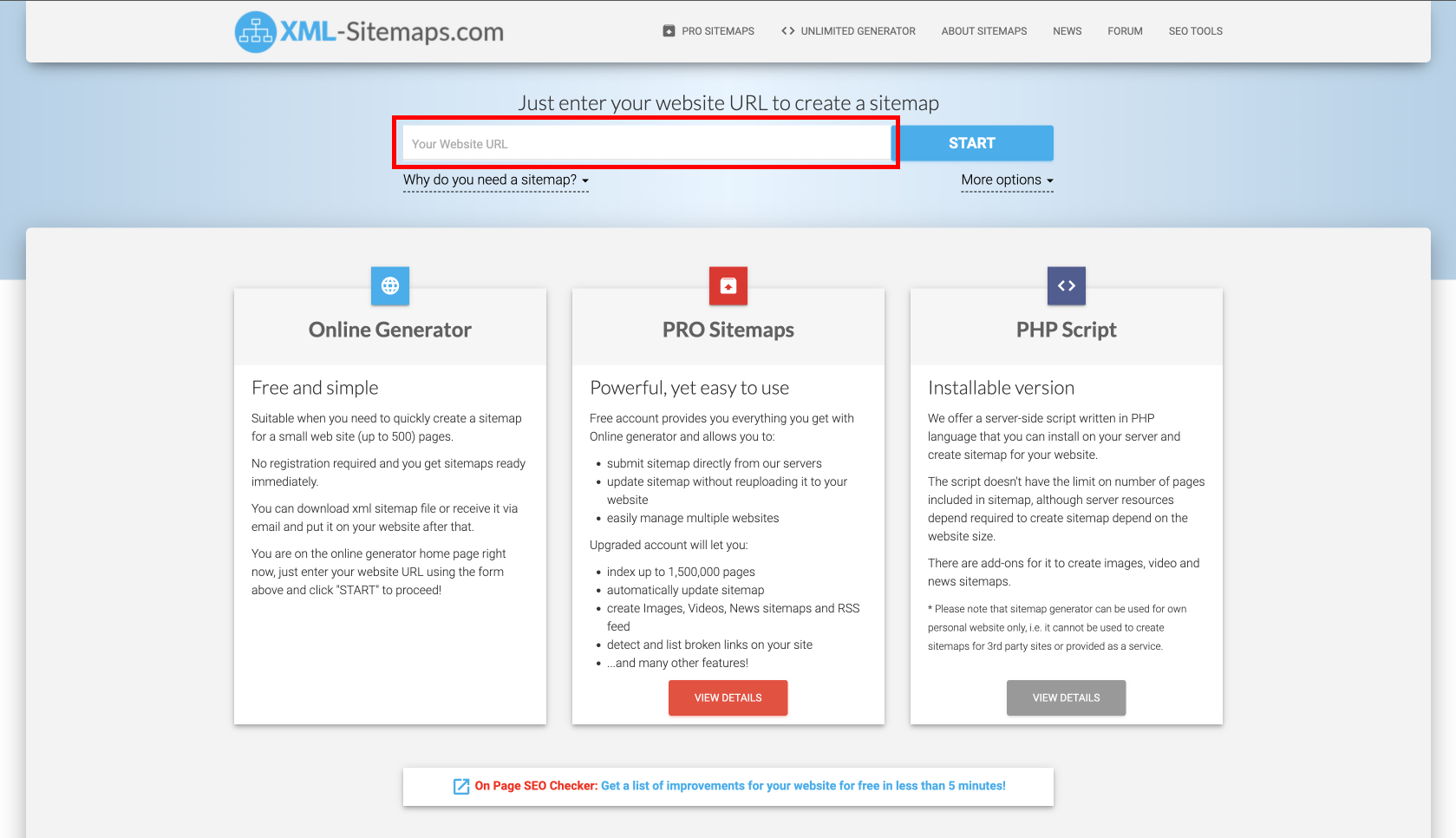The image size is (1456, 838).
Task: Click the Unlimited Generator code brackets icon
Action: [787, 31]
